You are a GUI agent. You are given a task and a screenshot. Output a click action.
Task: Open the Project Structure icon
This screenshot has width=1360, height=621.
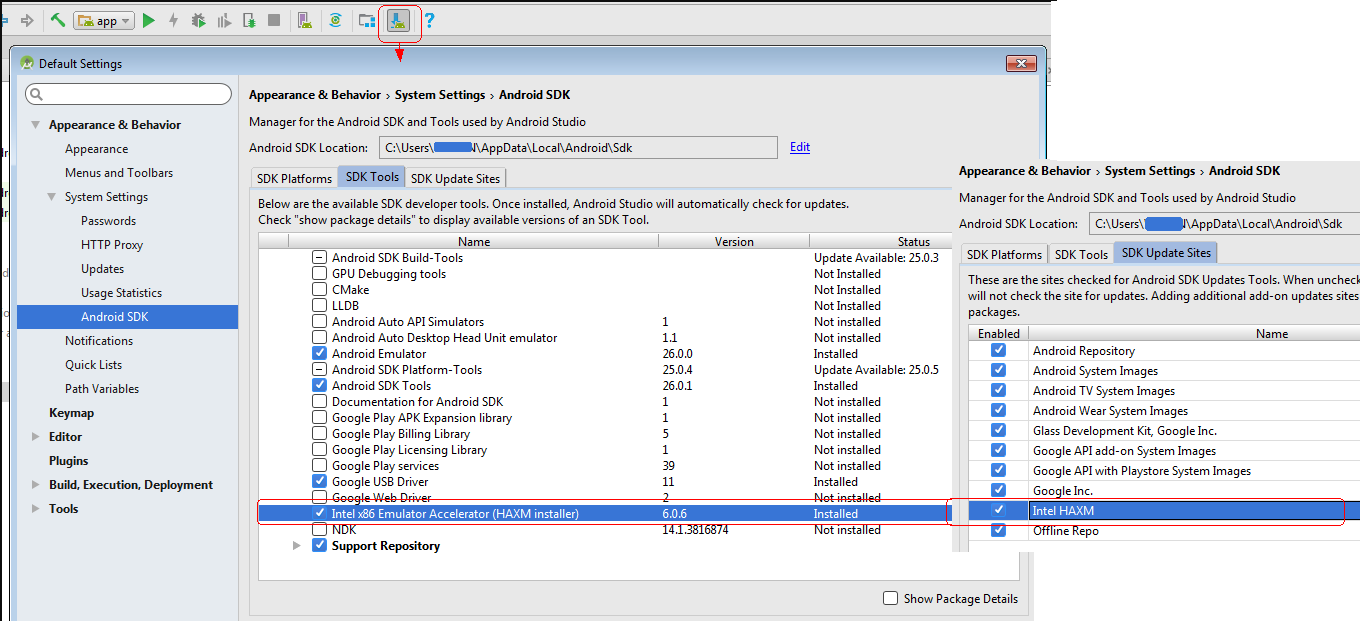pyautogui.click(x=367, y=20)
